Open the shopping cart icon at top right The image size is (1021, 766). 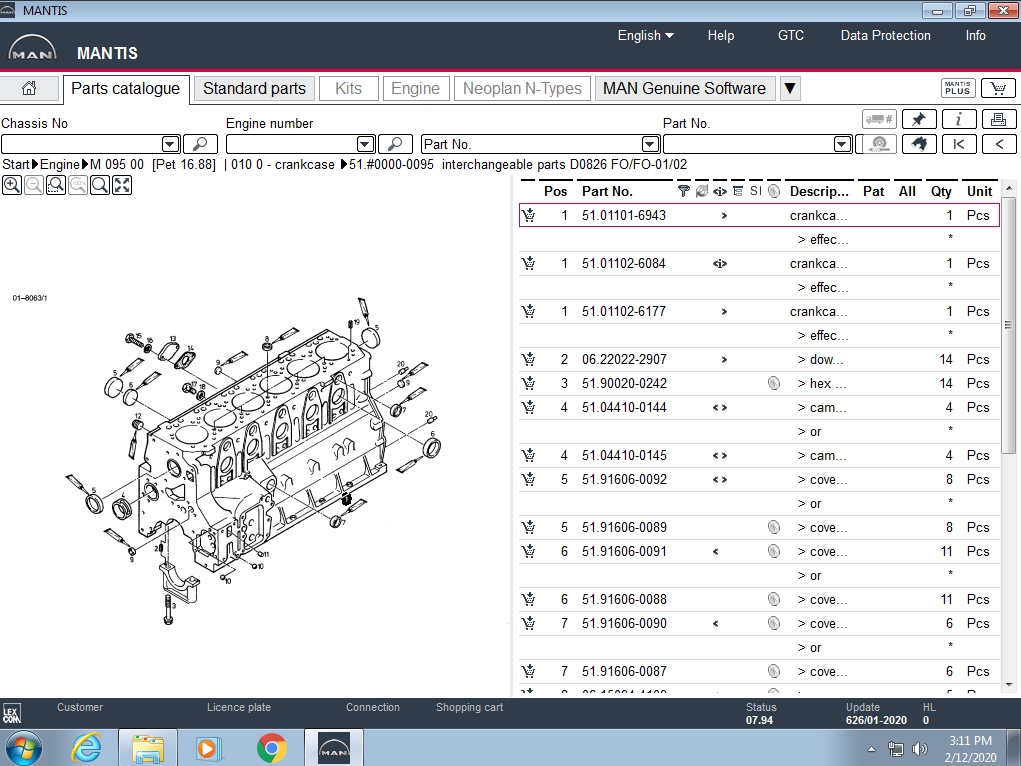[x=998, y=88]
